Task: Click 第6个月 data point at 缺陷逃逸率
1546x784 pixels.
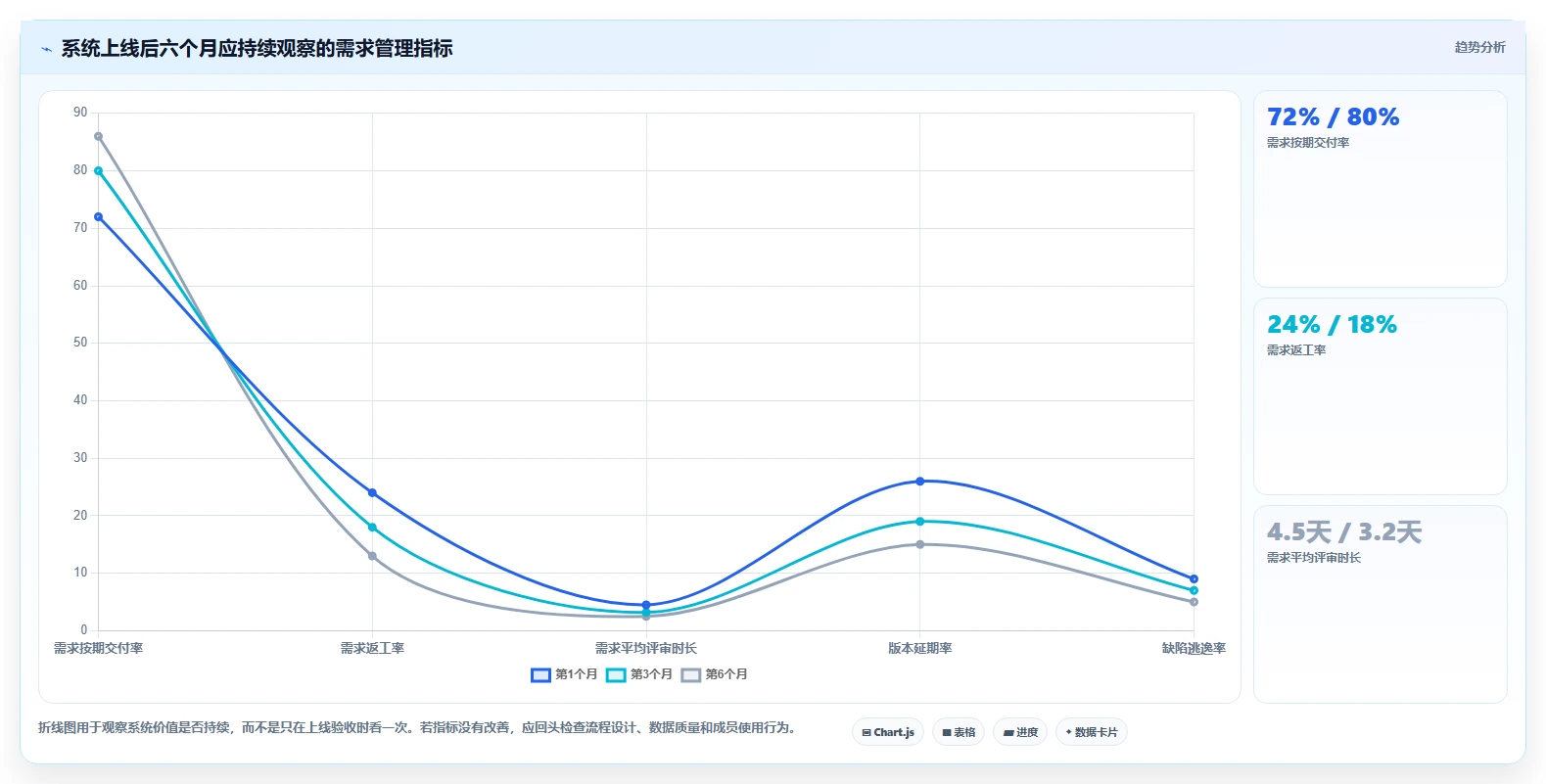Action: pos(1194,602)
